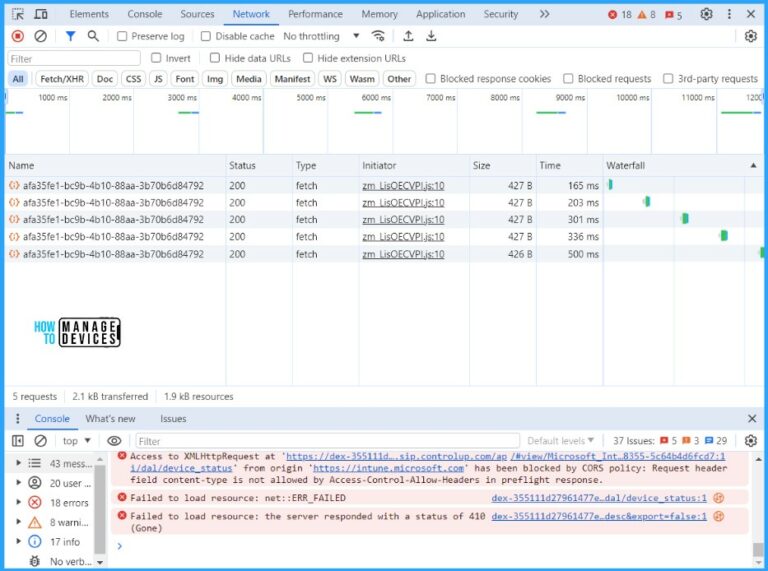Import HAR file upload icon
This screenshot has width=768, height=571.
click(x=408, y=36)
